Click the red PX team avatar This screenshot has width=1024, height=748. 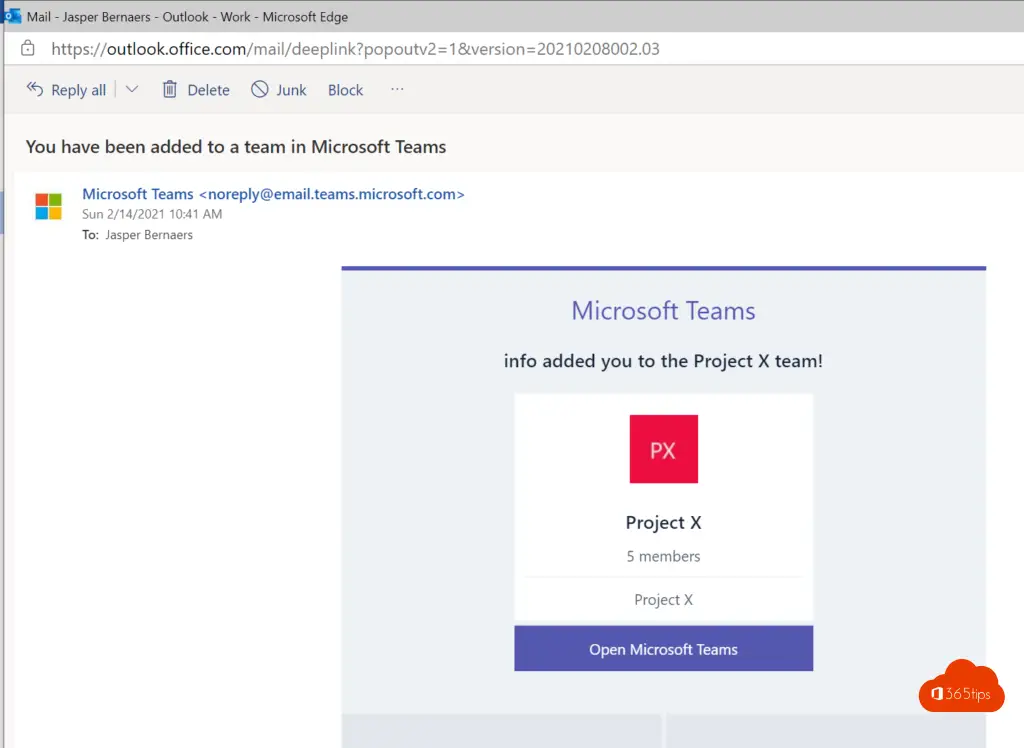(663, 449)
